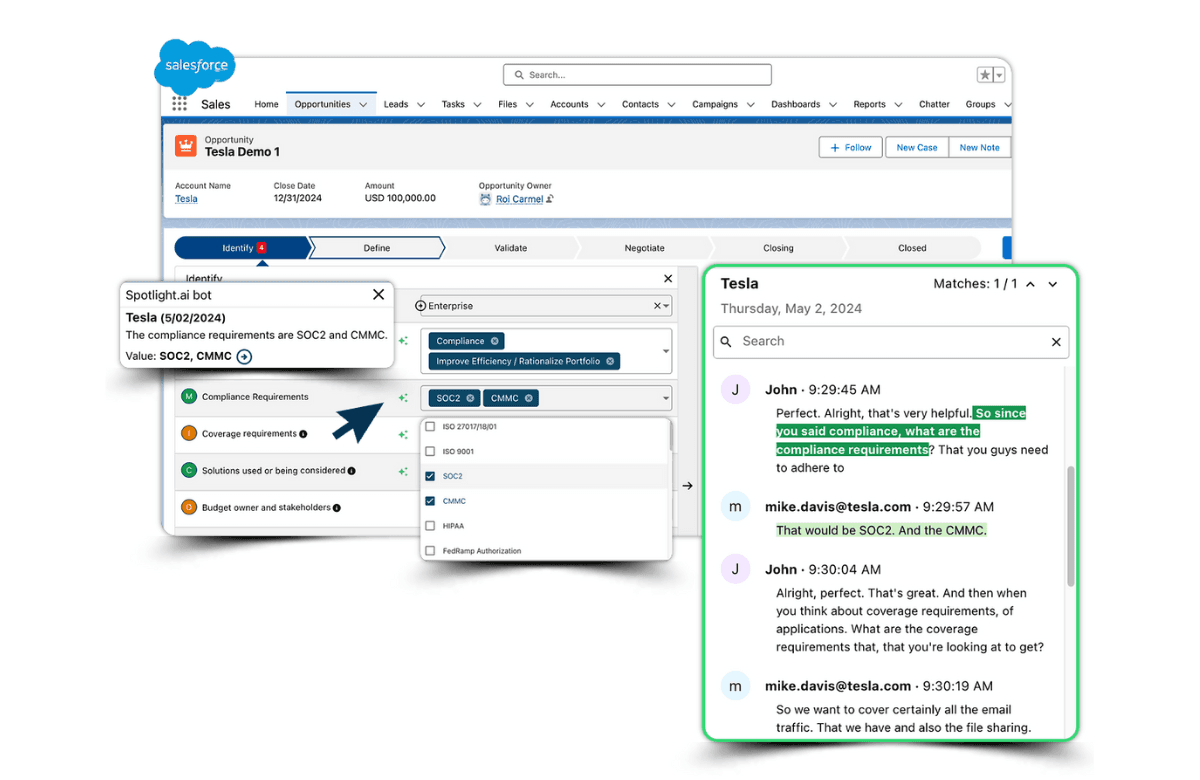This screenshot has height=780, width=1200.
Task: Check the ISO 9001 checkbox
Action: click(x=431, y=452)
